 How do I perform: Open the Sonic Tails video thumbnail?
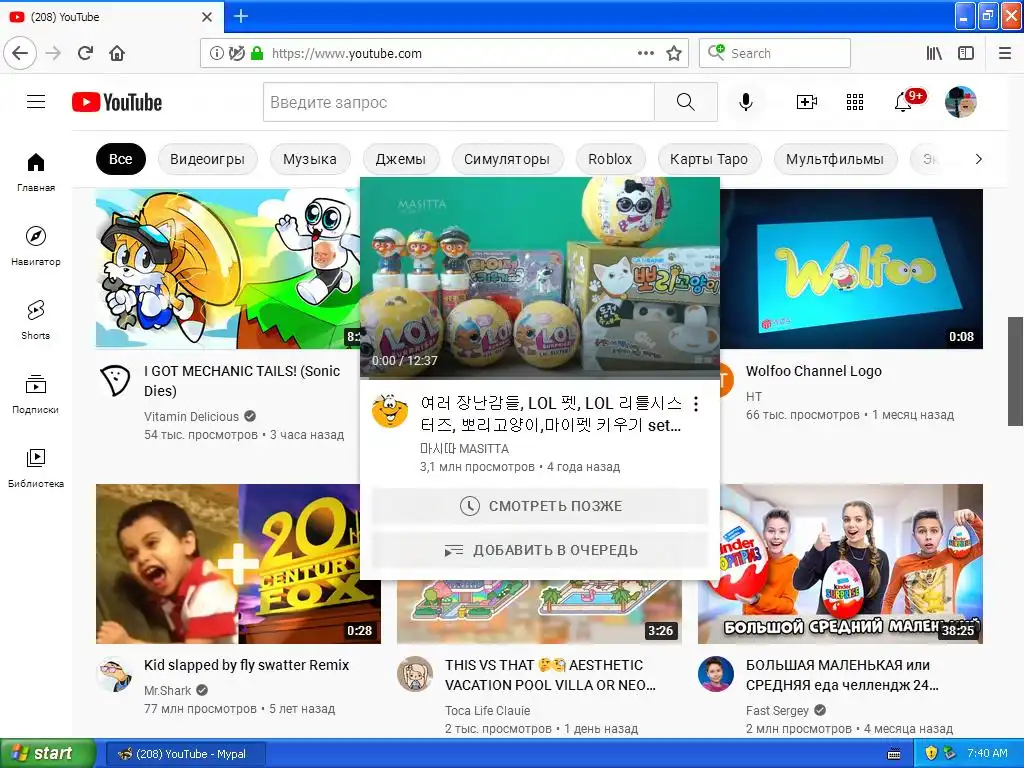pyautogui.click(x=227, y=268)
